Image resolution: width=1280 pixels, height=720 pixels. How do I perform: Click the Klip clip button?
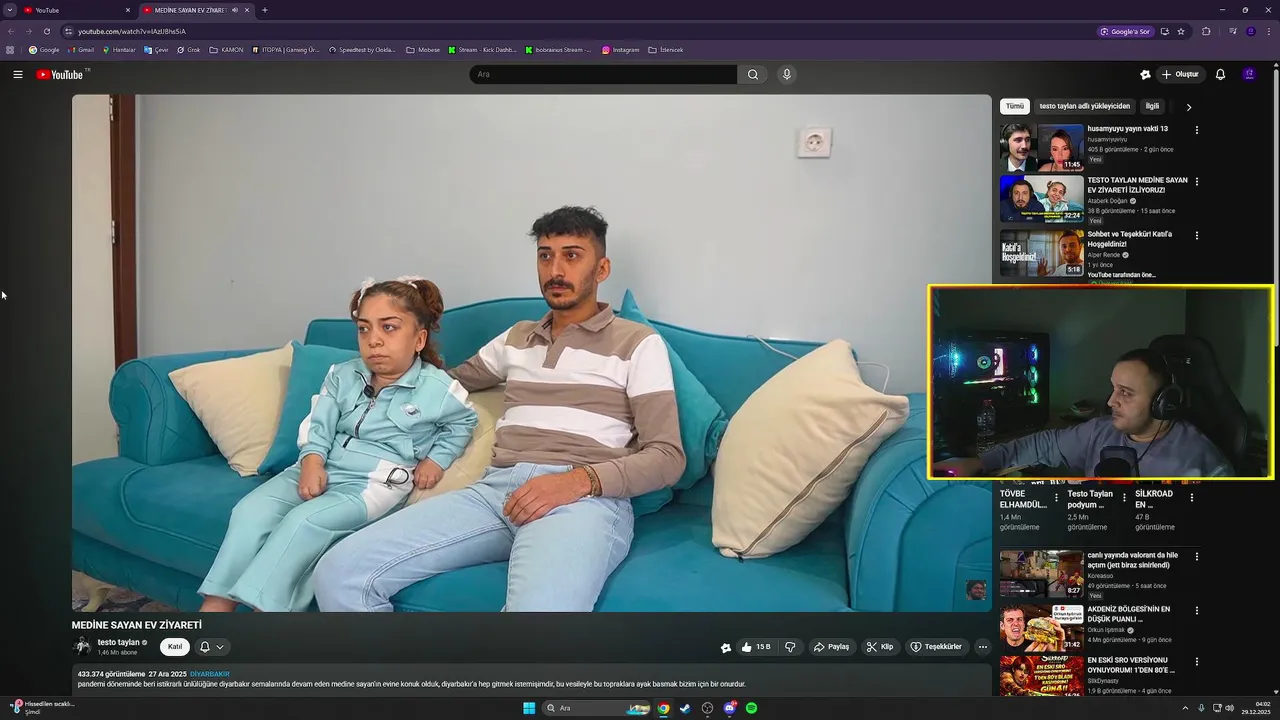tap(880, 647)
